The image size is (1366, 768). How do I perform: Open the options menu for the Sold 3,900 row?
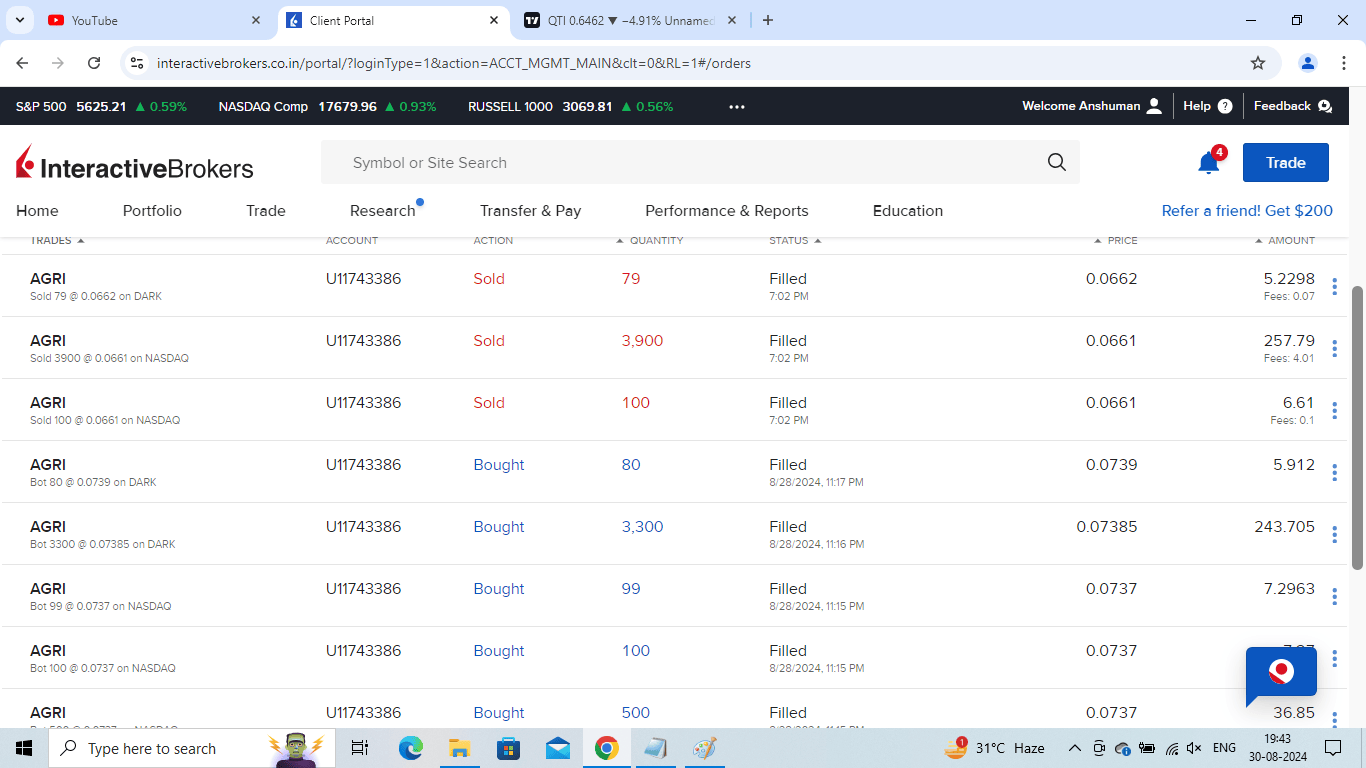(x=1334, y=349)
